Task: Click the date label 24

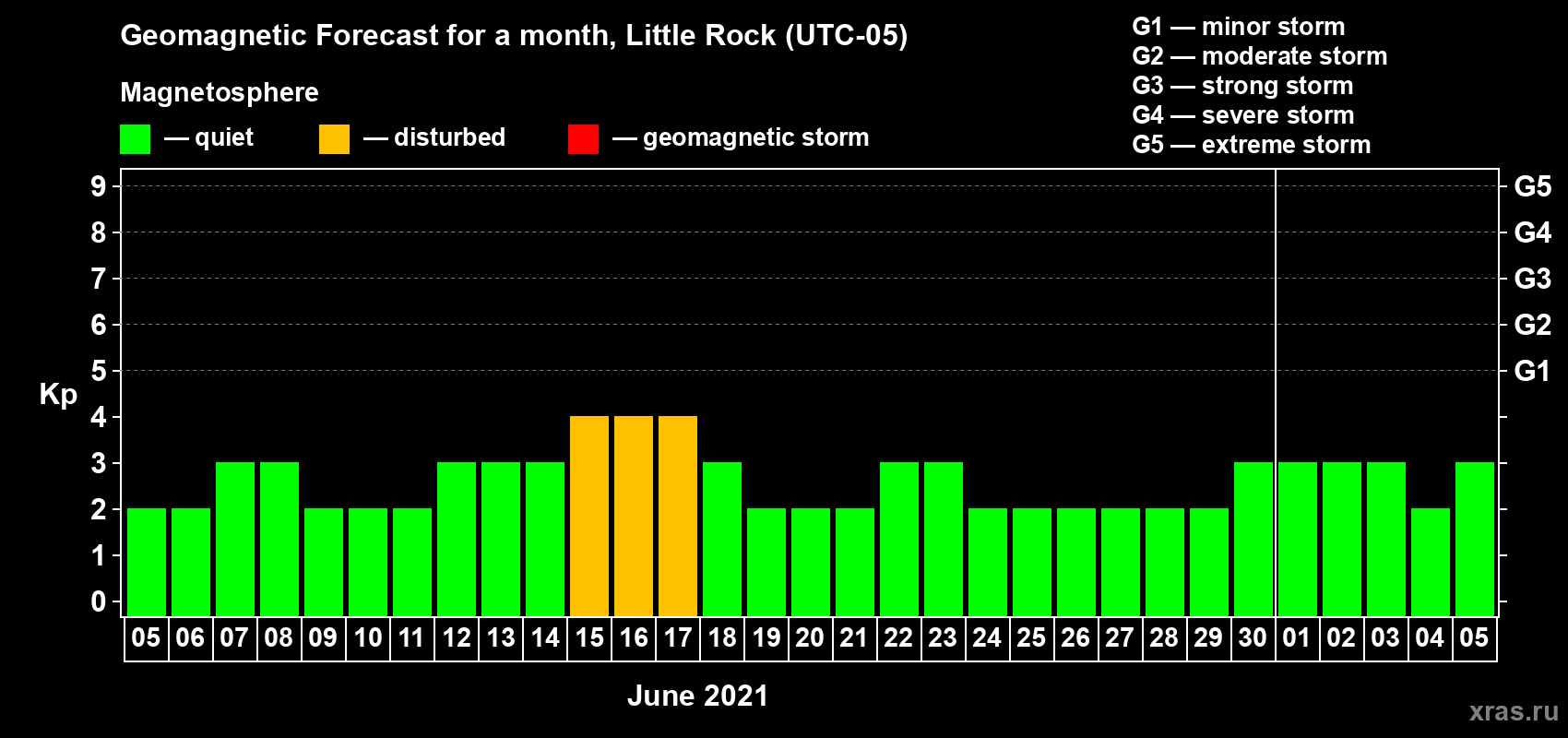Action: pyautogui.click(x=987, y=637)
